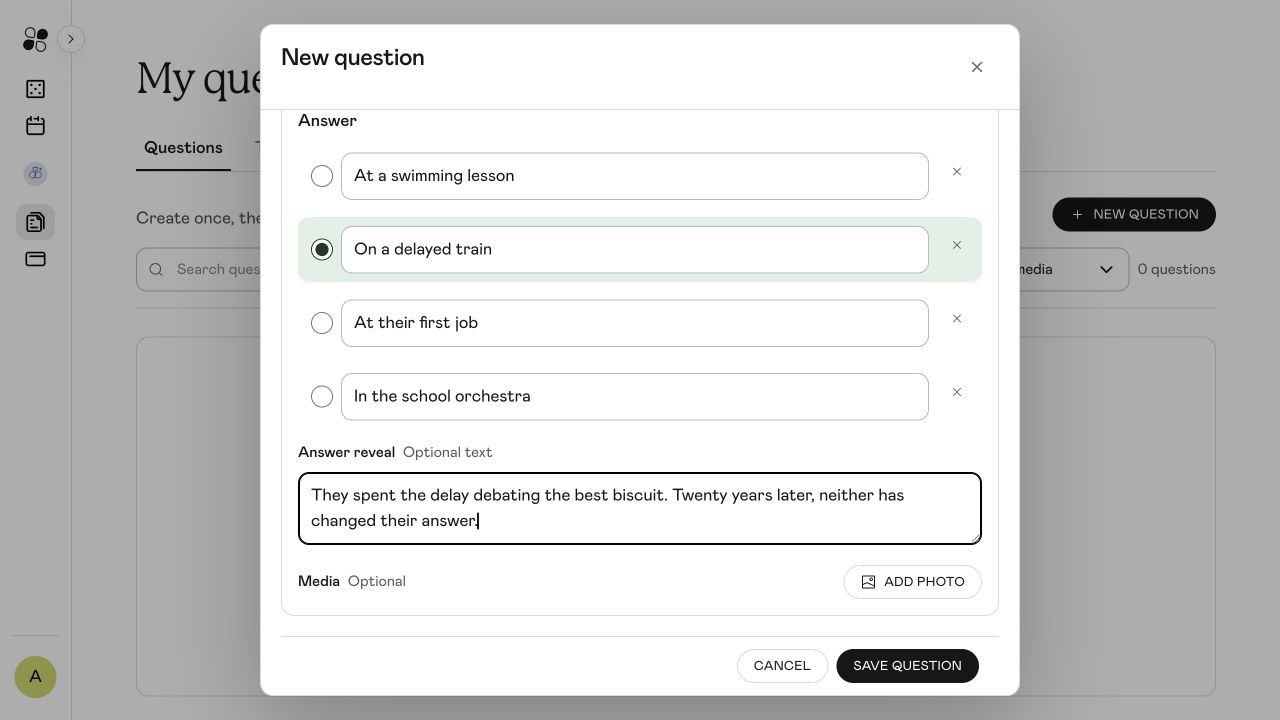The width and height of the screenshot is (1280, 720).
Task: Close the New question dialog with the X
Action: point(977,67)
